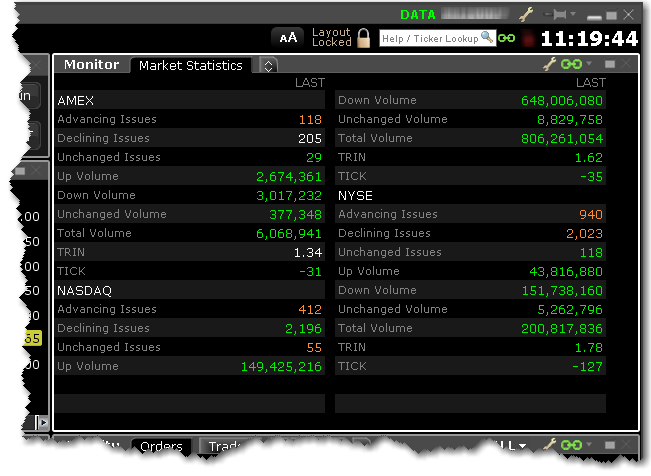651x476 pixels.
Task: Click Market Statistics panel green link icon
Action: click(571, 65)
